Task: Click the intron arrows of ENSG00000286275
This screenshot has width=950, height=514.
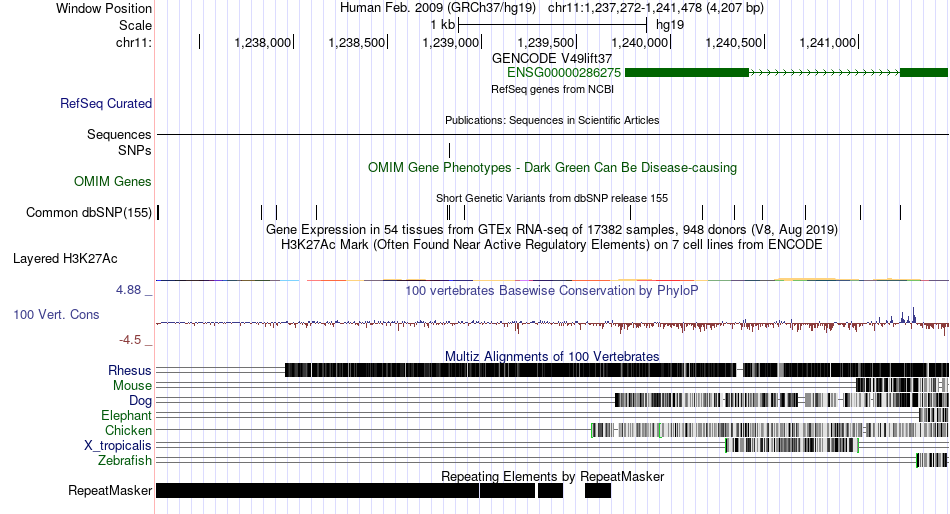Action: [x=825, y=73]
